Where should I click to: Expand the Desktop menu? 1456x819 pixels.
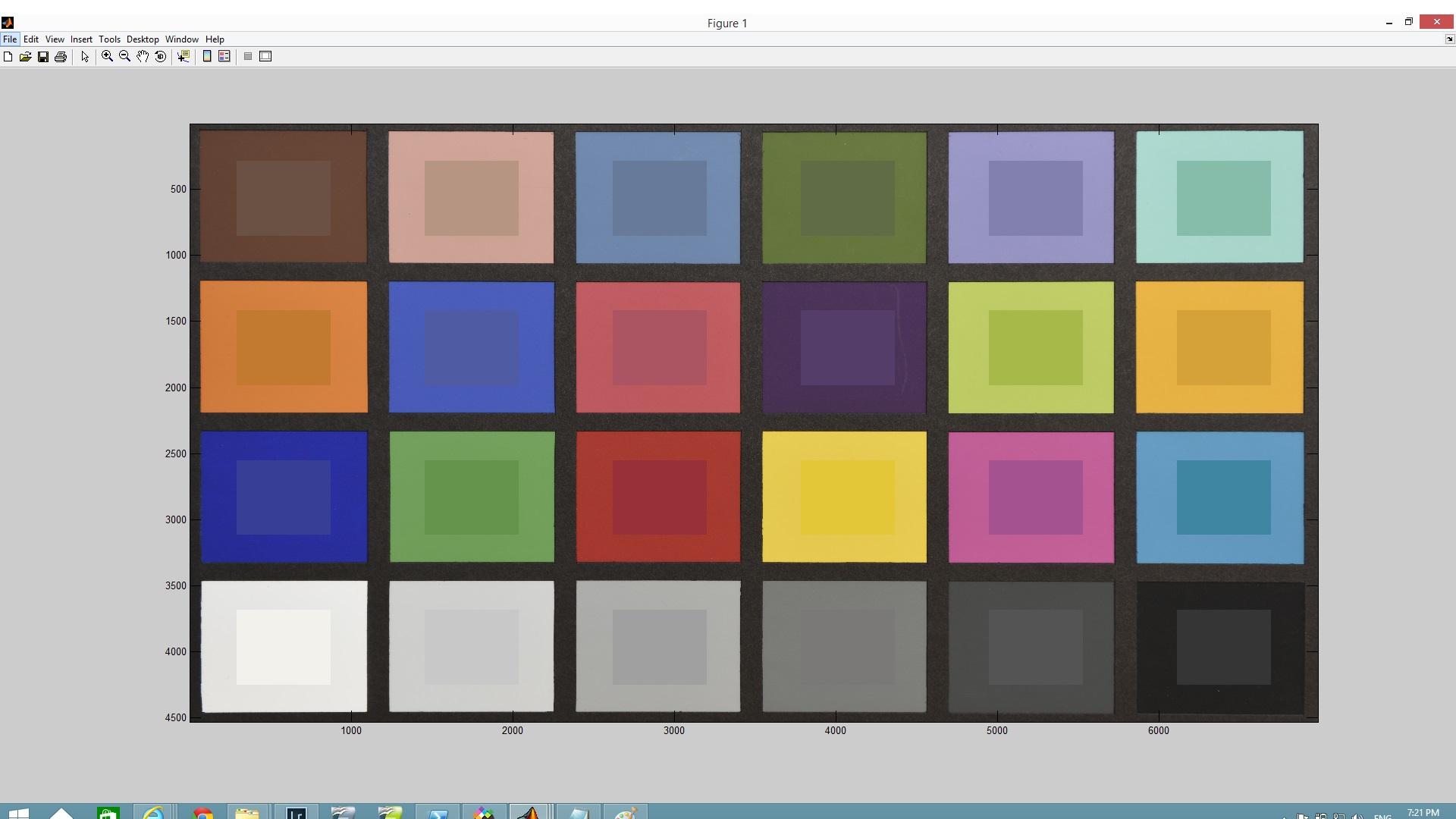[143, 39]
